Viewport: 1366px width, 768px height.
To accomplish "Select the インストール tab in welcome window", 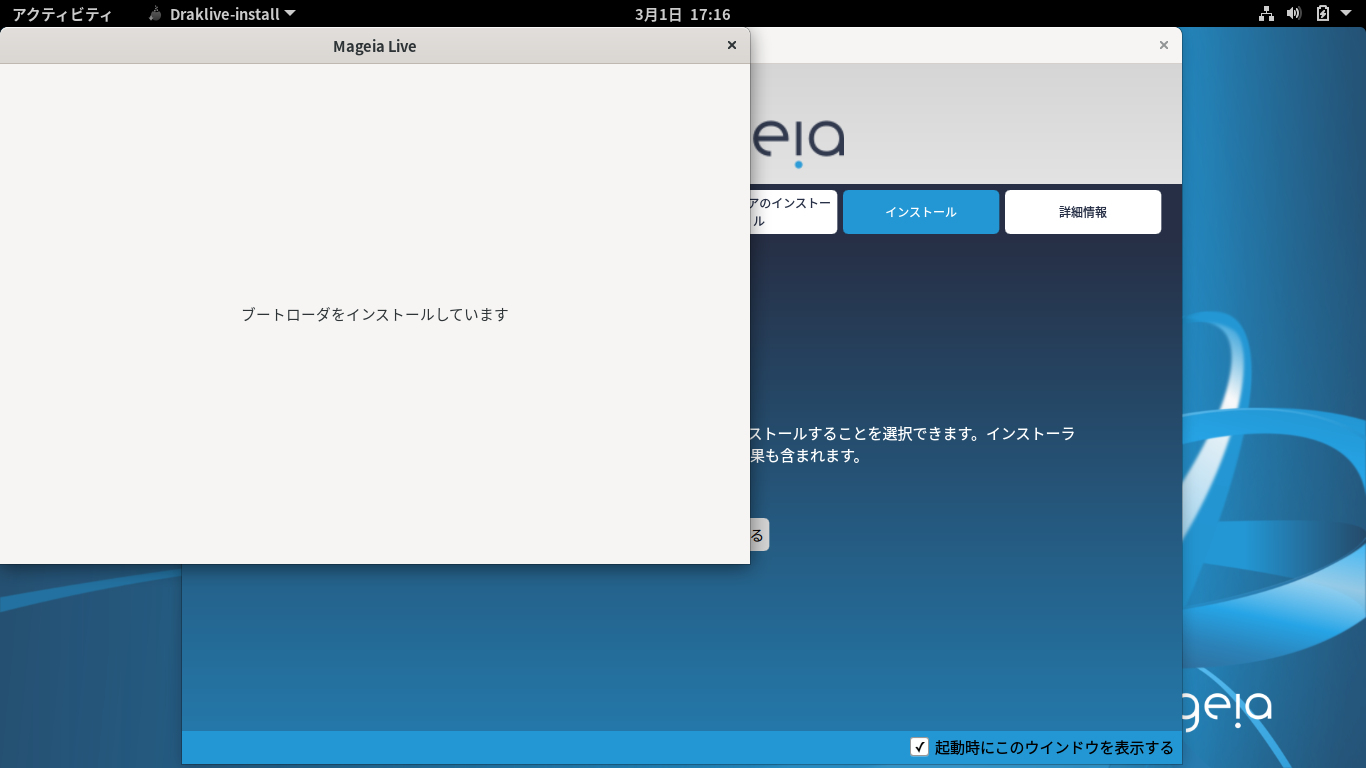I will pyautogui.click(x=921, y=212).
